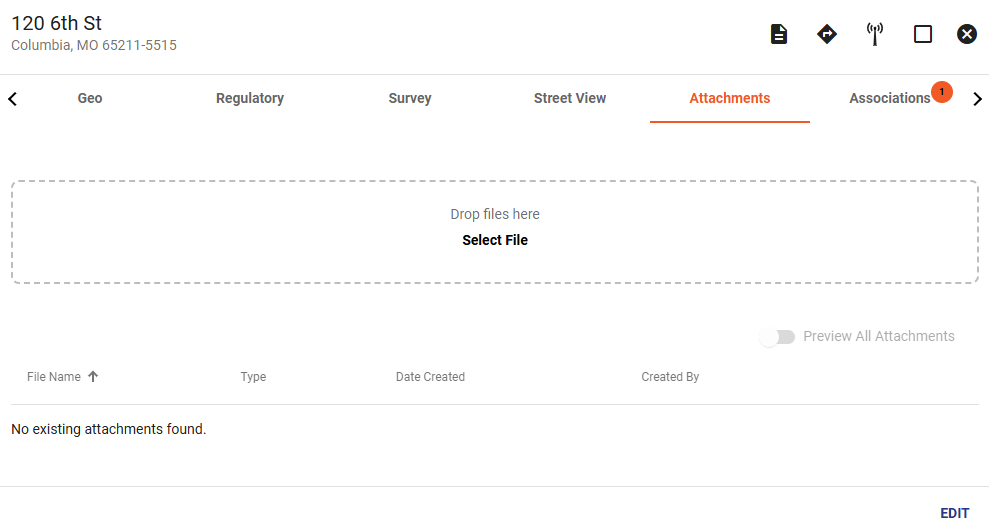This screenshot has width=989, height=531.
Task: Select the Attachments tab
Action: [x=730, y=98]
